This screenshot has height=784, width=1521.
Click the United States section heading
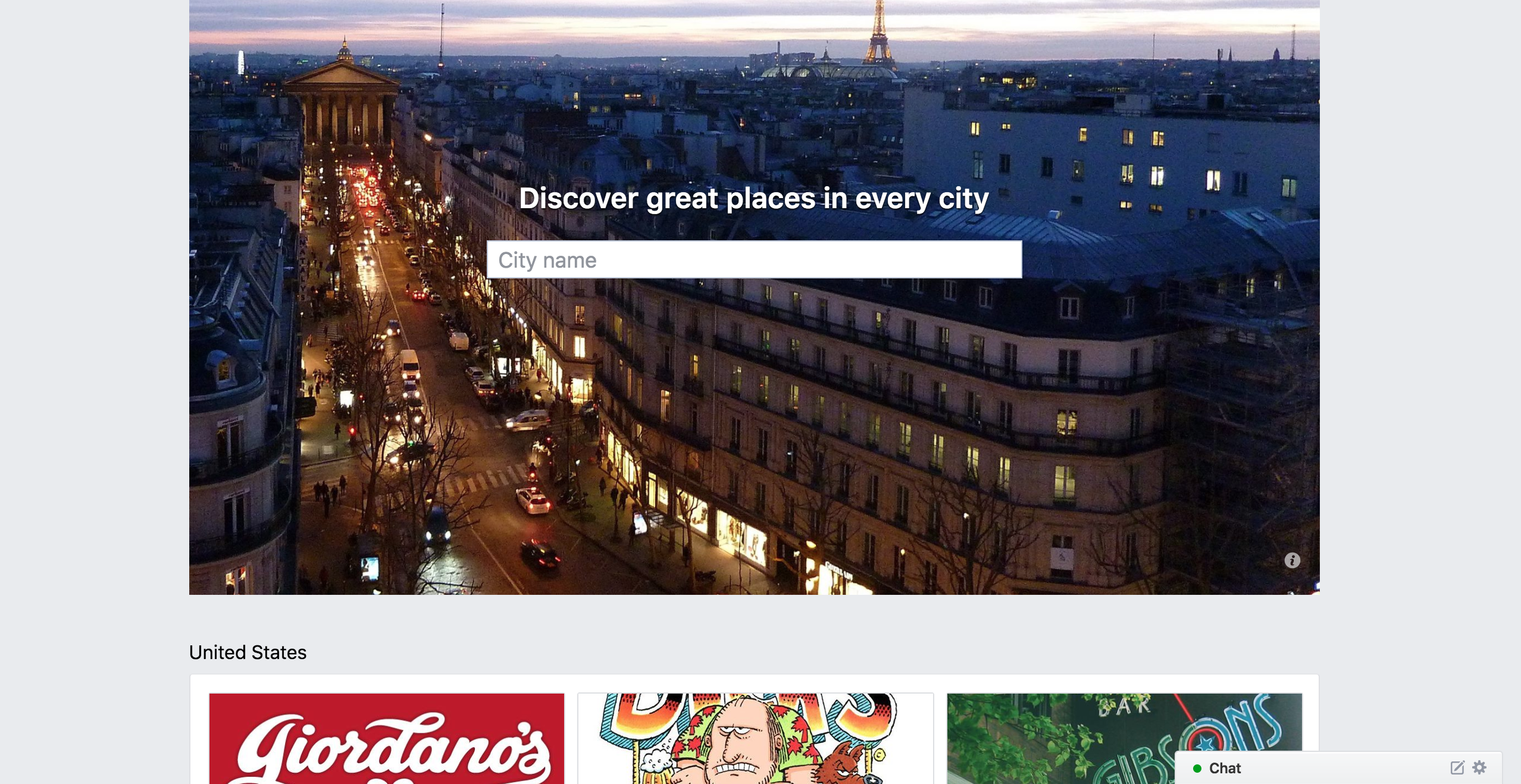(248, 653)
